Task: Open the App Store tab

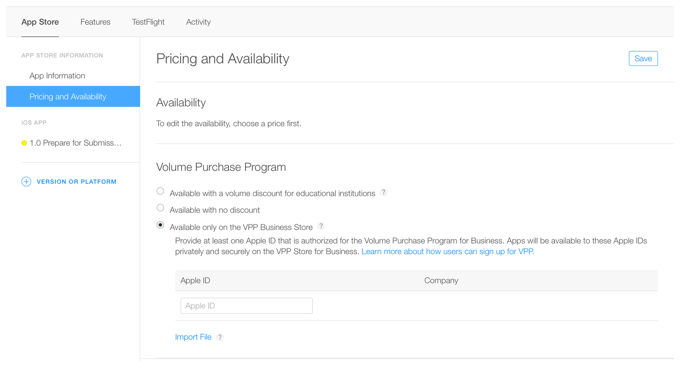Action: pyautogui.click(x=40, y=22)
